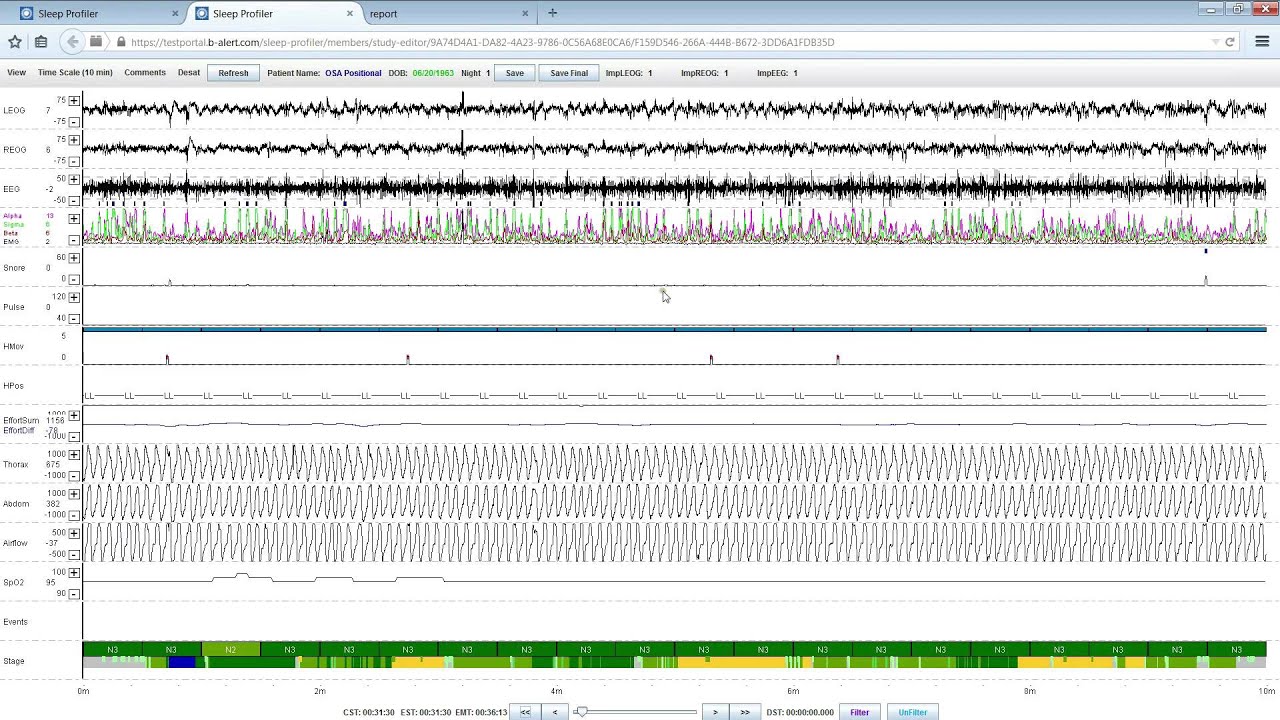
Task: Close the active Sleep Profiler tab
Action: tap(350, 14)
